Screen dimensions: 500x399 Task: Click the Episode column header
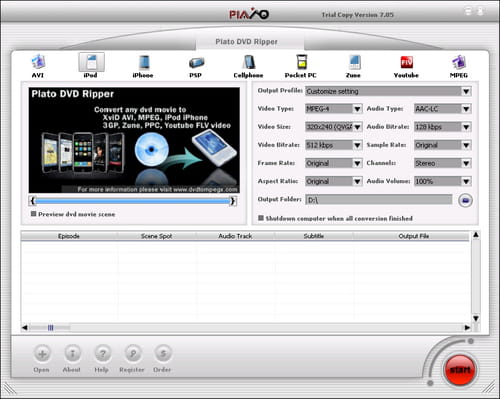point(69,236)
